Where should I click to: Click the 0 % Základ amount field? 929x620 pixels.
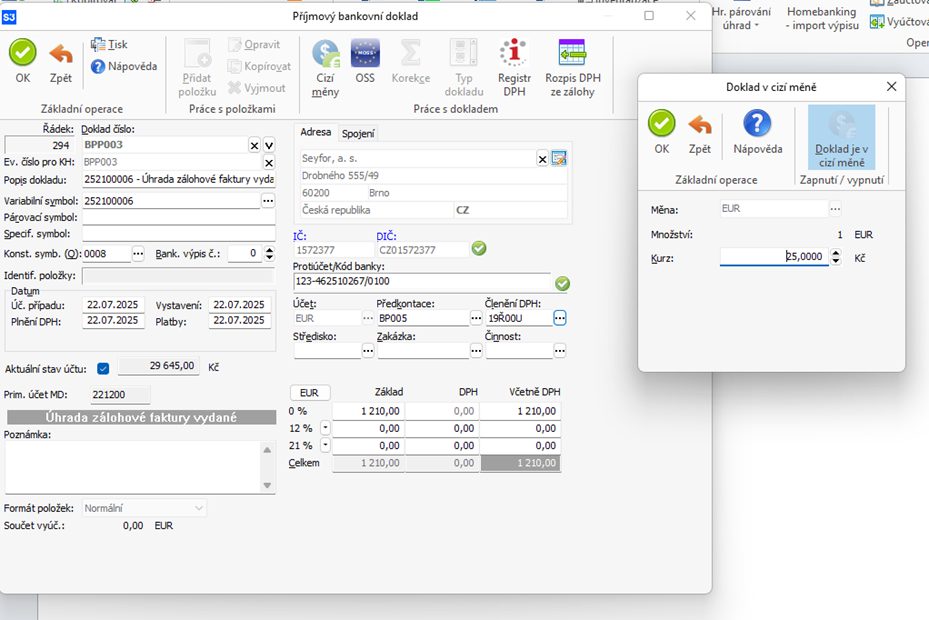click(x=368, y=411)
